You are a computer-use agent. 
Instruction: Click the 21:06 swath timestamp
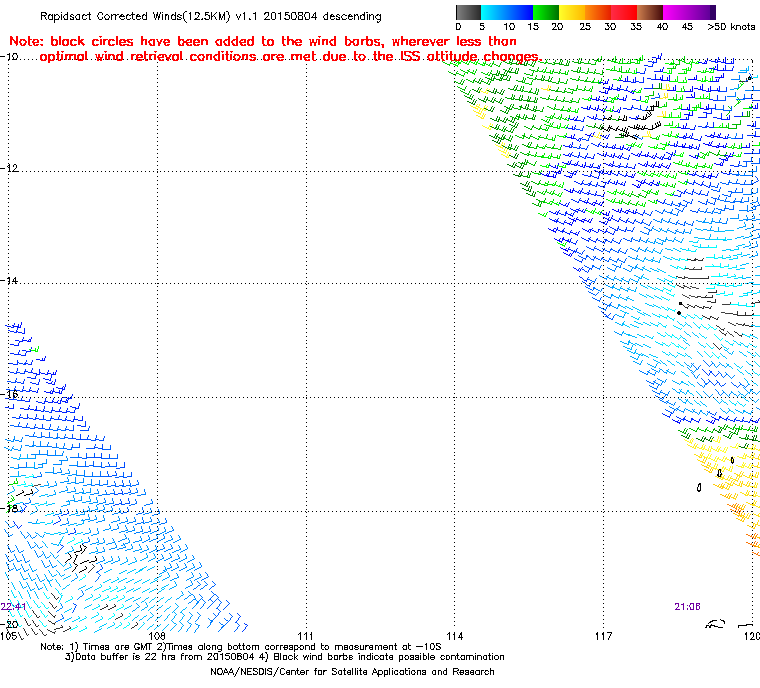coord(687,607)
